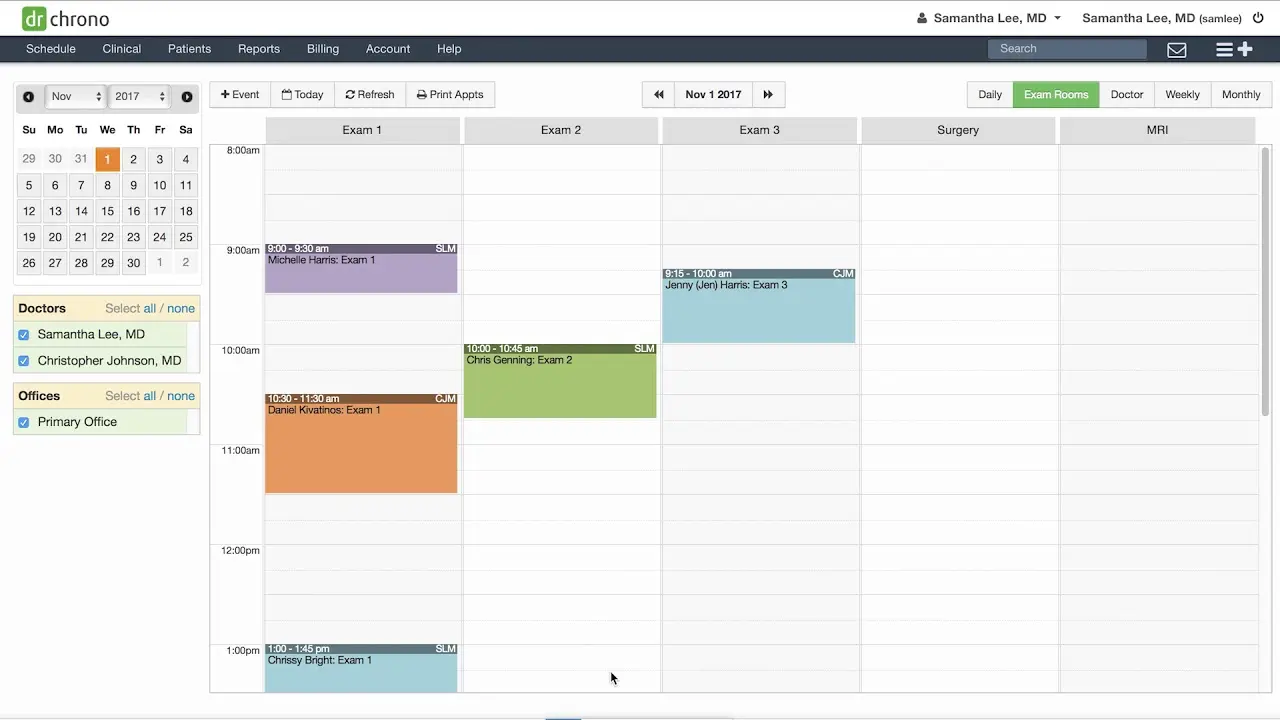Viewport: 1280px width, 720px height.
Task: Select October 31 in mini calendar
Action: pos(81,159)
